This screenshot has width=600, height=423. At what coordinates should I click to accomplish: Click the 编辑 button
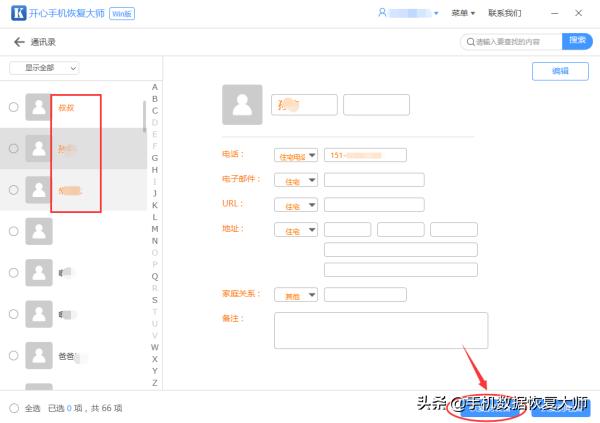coord(560,71)
